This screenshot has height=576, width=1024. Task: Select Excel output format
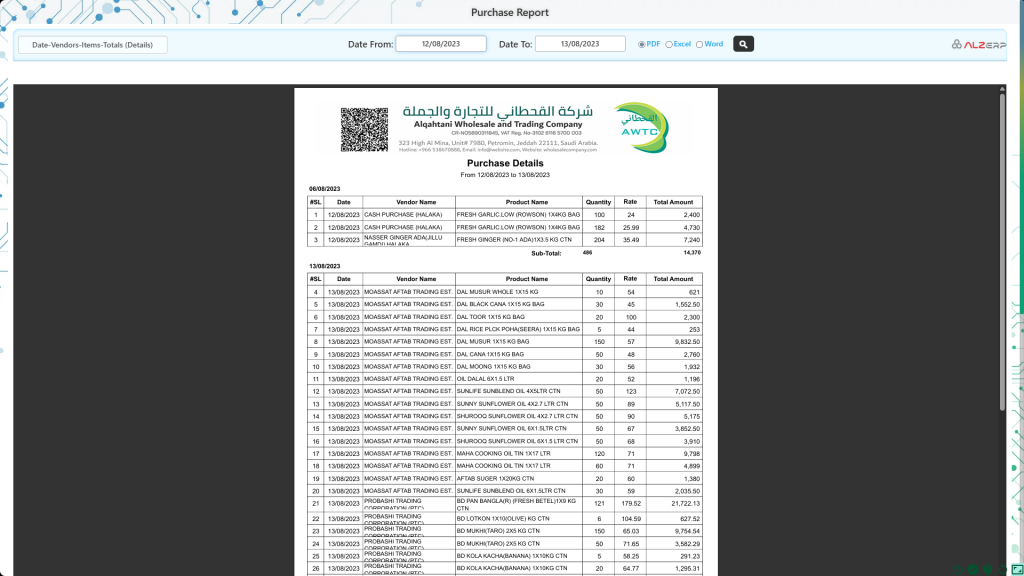pyautogui.click(x=669, y=44)
